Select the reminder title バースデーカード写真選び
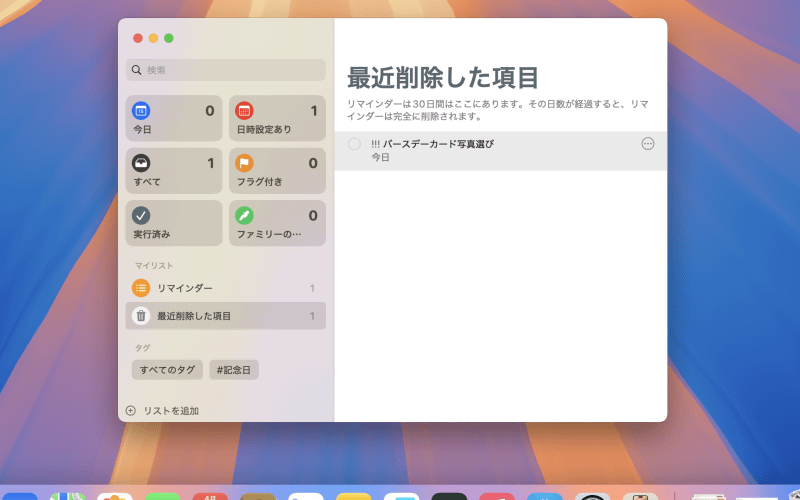 (x=438, y=144)
